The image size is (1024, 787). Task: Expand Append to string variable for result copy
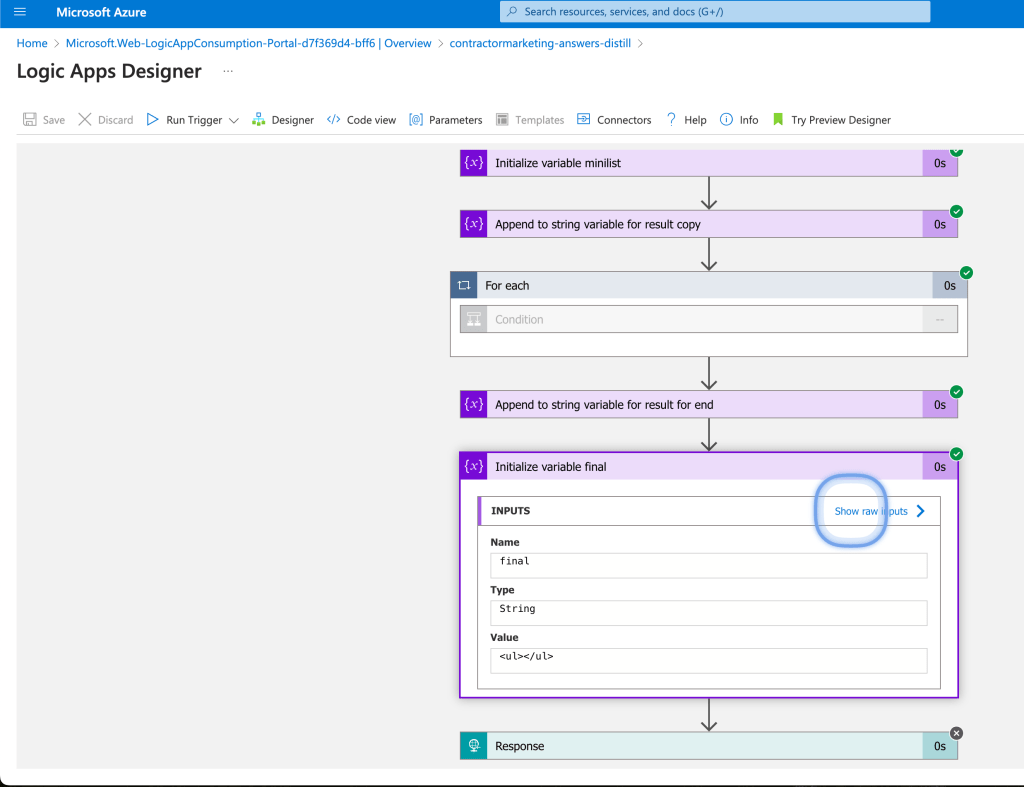(709, 224)
